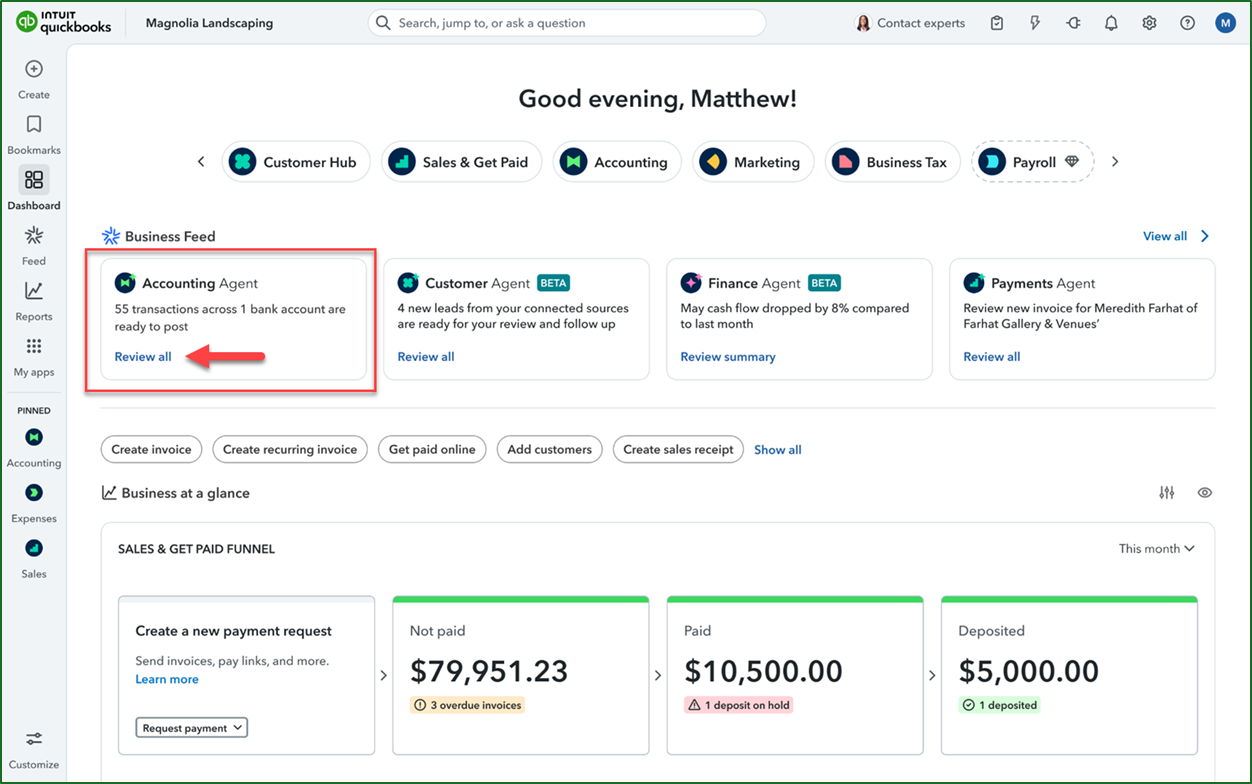Open Reports from the sidebar
Screen dimensions: 1252x784
[x=34, y=301]
